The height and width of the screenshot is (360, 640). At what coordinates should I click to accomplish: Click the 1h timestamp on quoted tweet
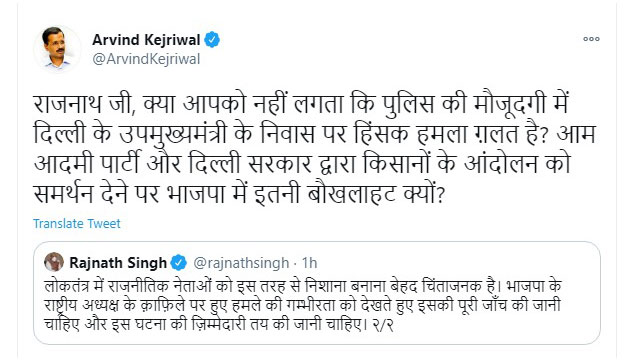(x=309, y=263)
